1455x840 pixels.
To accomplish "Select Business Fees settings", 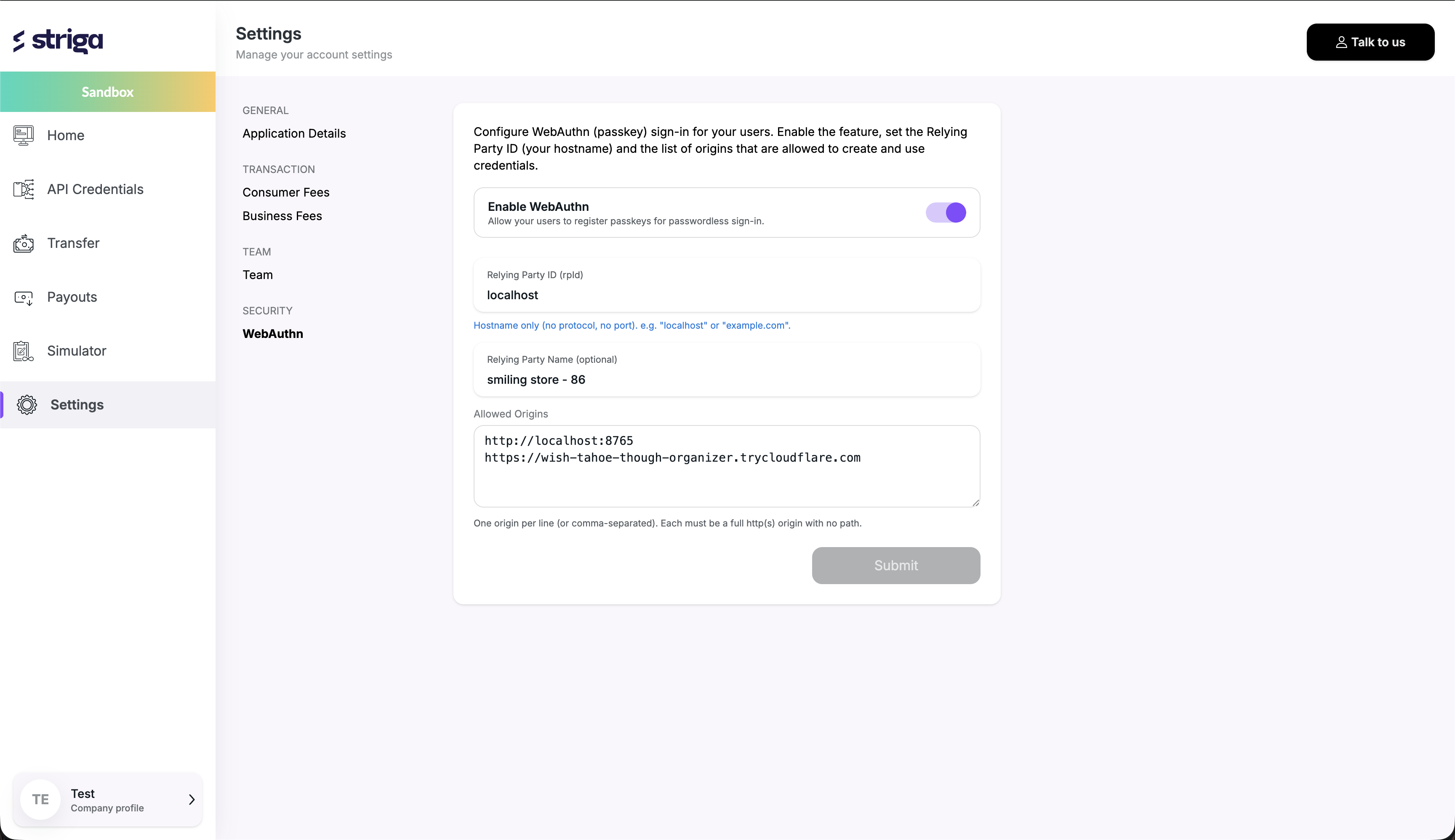I will (x=282, y=216).
